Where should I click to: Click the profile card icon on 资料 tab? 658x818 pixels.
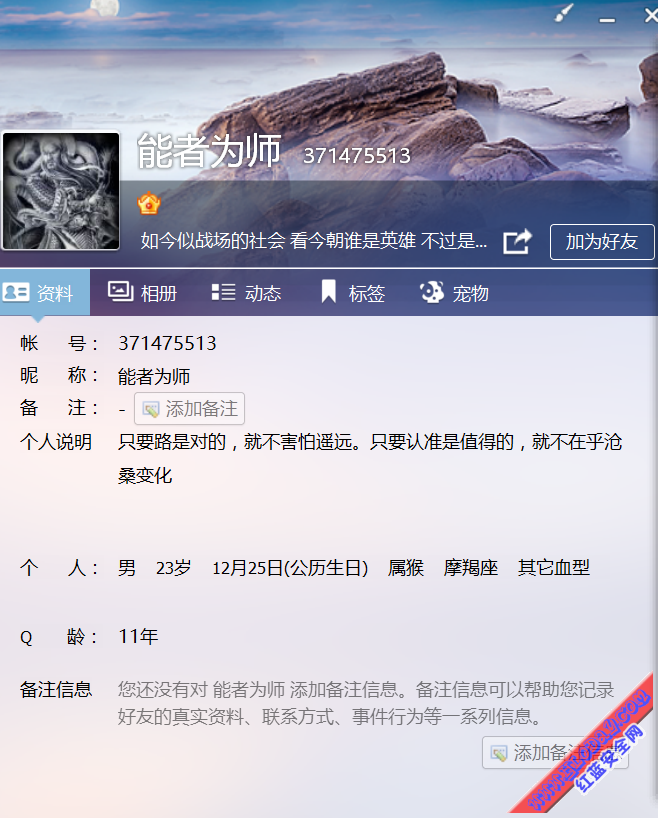(16, 292)
